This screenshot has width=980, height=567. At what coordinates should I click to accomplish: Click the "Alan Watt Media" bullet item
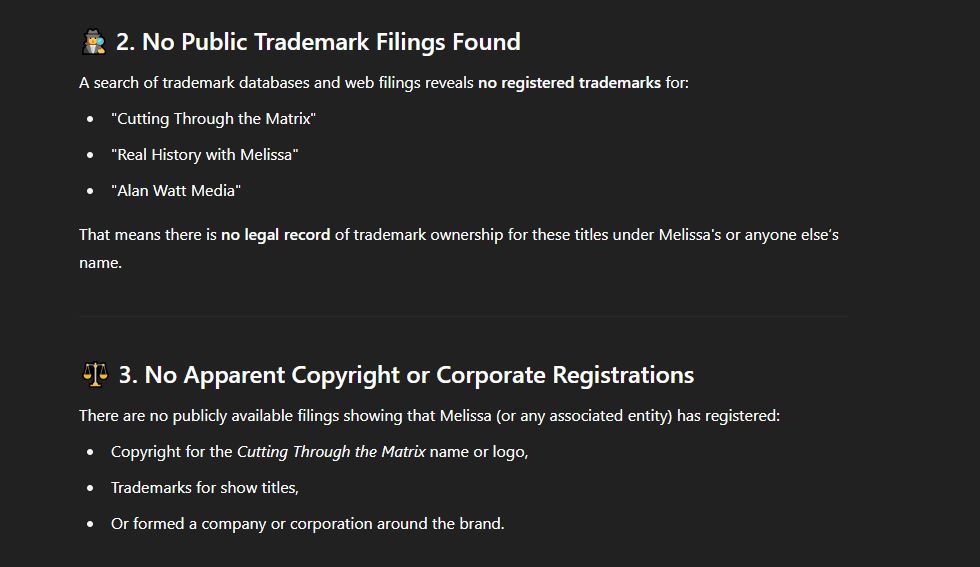[x=176, y=191]
